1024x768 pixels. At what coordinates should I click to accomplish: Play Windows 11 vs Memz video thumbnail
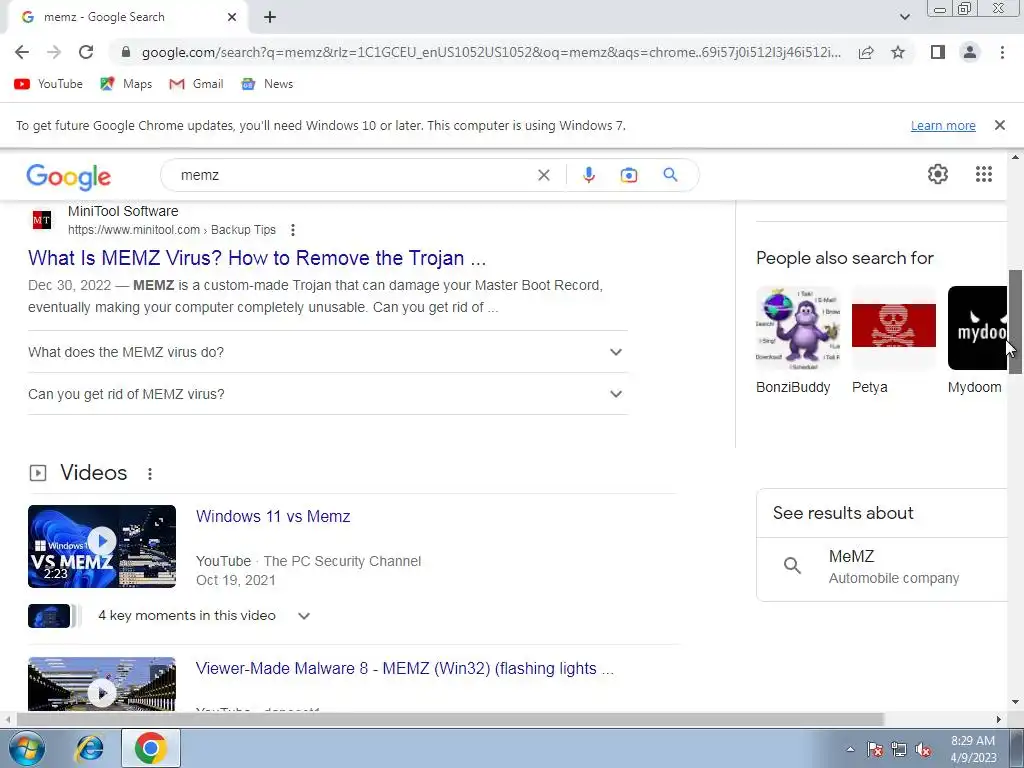point(102,546)
